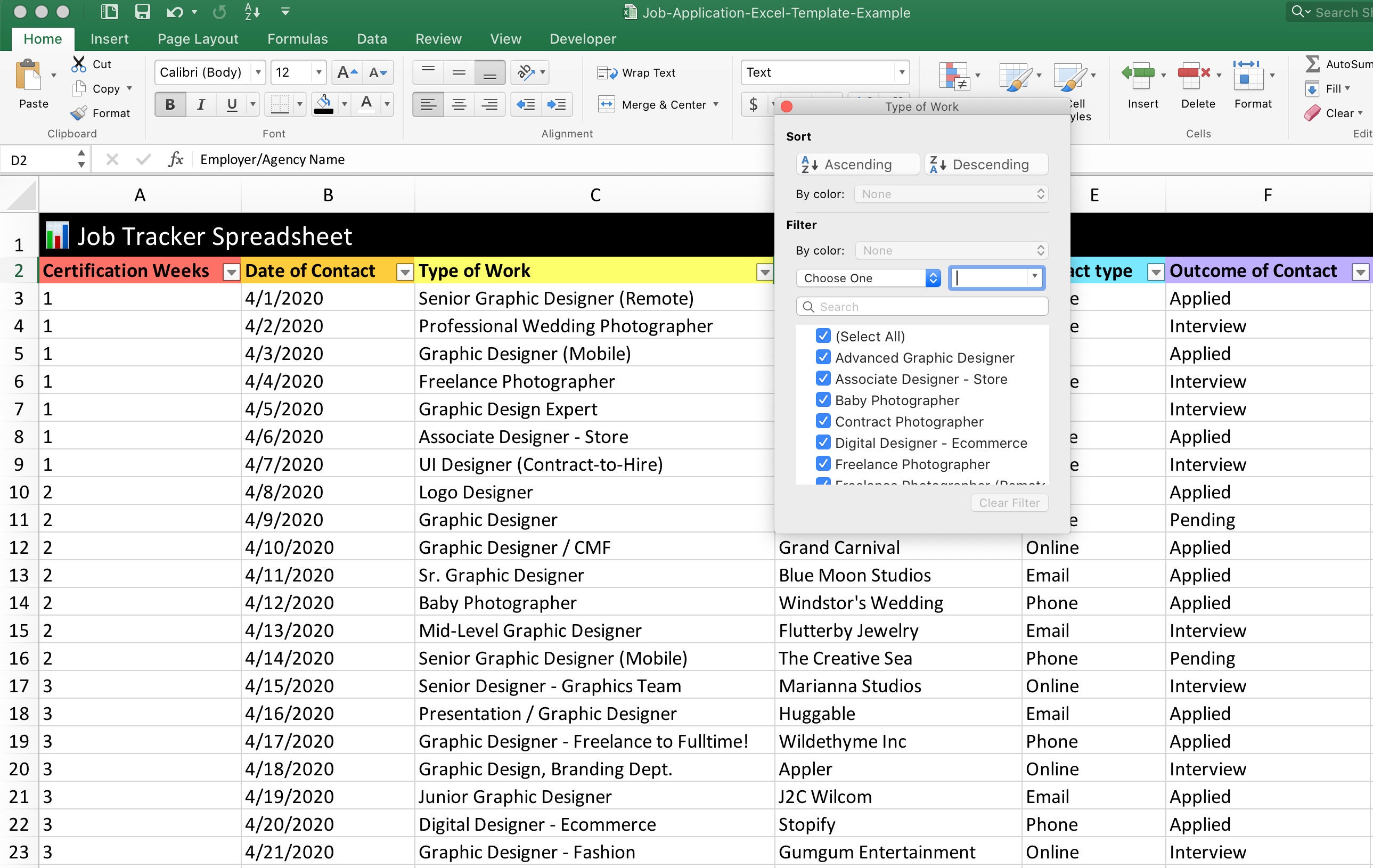Open the sort By color dropdown
Screen dimensions: 1373x868
950,194
